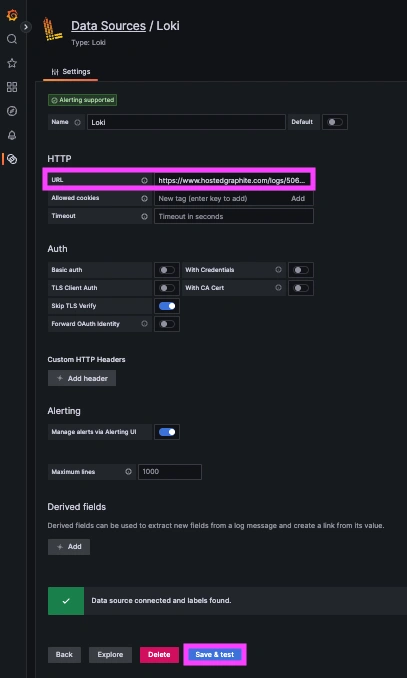Open the Dashboards grid icon
Viewport: 407px width, 678px height.
coord(12,87)
